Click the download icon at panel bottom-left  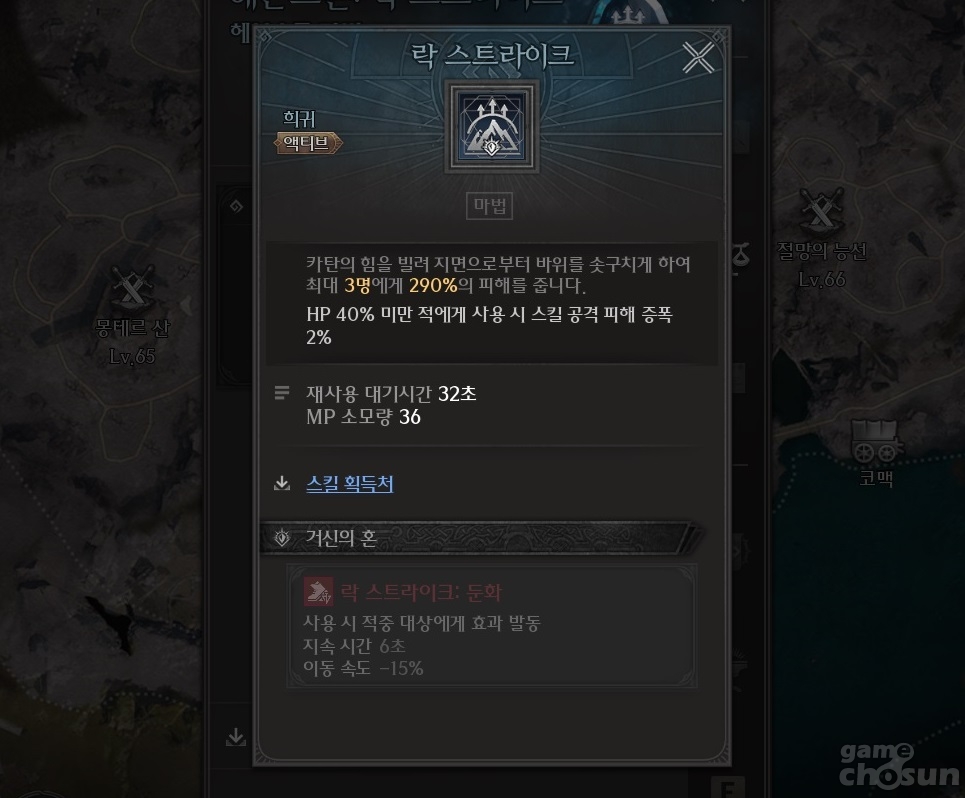[236, 736]
